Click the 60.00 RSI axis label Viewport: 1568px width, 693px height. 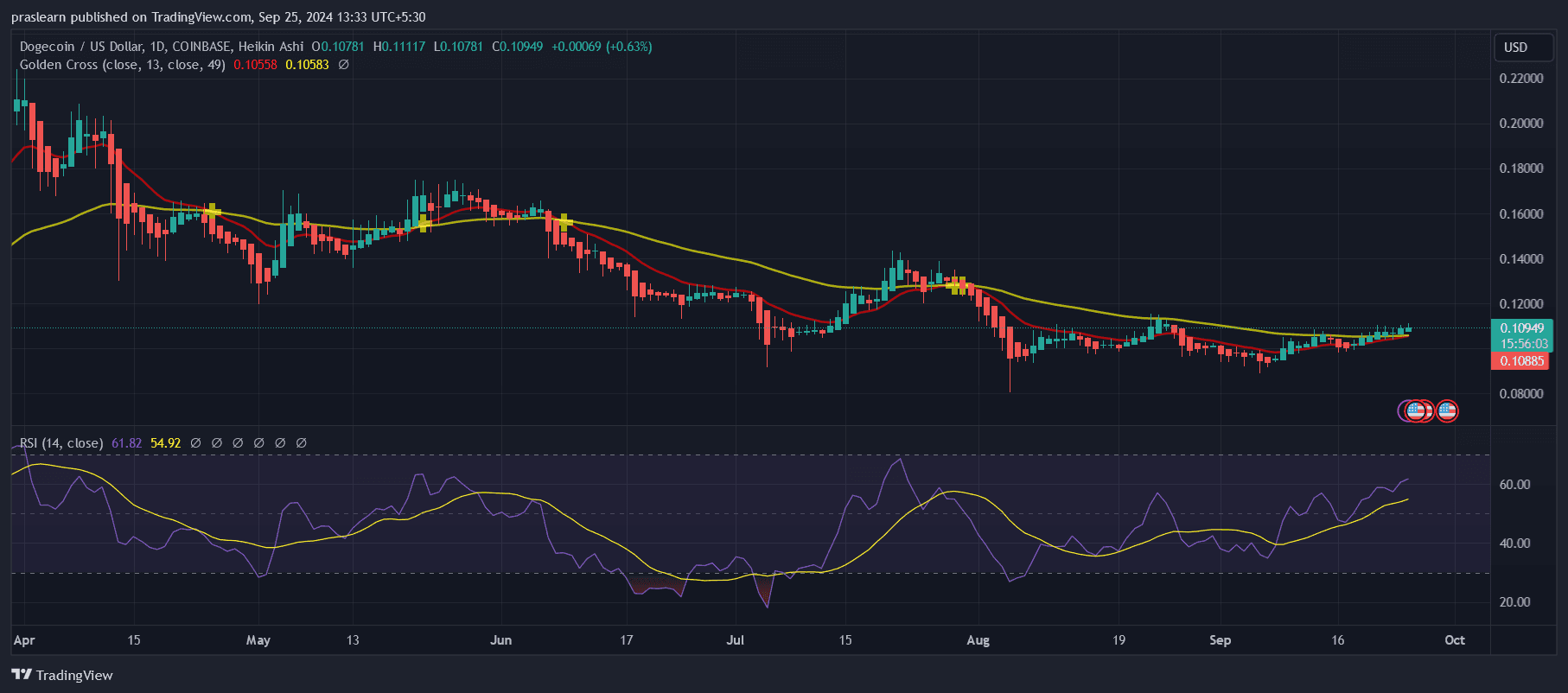point(1514,485)
